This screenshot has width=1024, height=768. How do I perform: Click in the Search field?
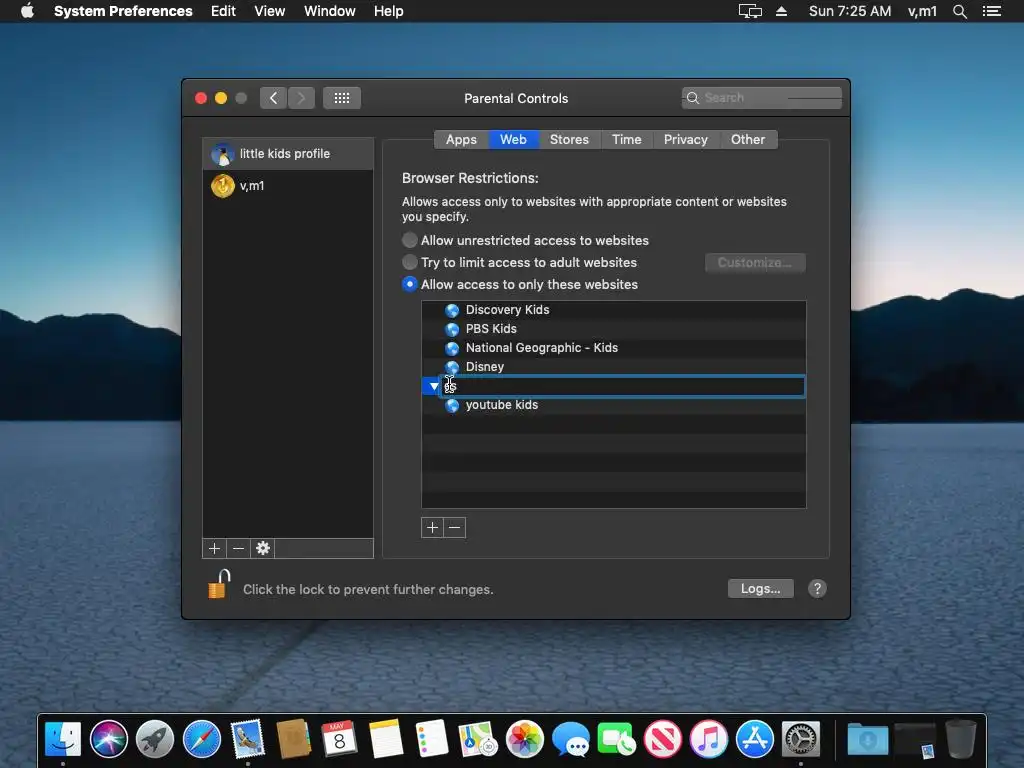761,98
